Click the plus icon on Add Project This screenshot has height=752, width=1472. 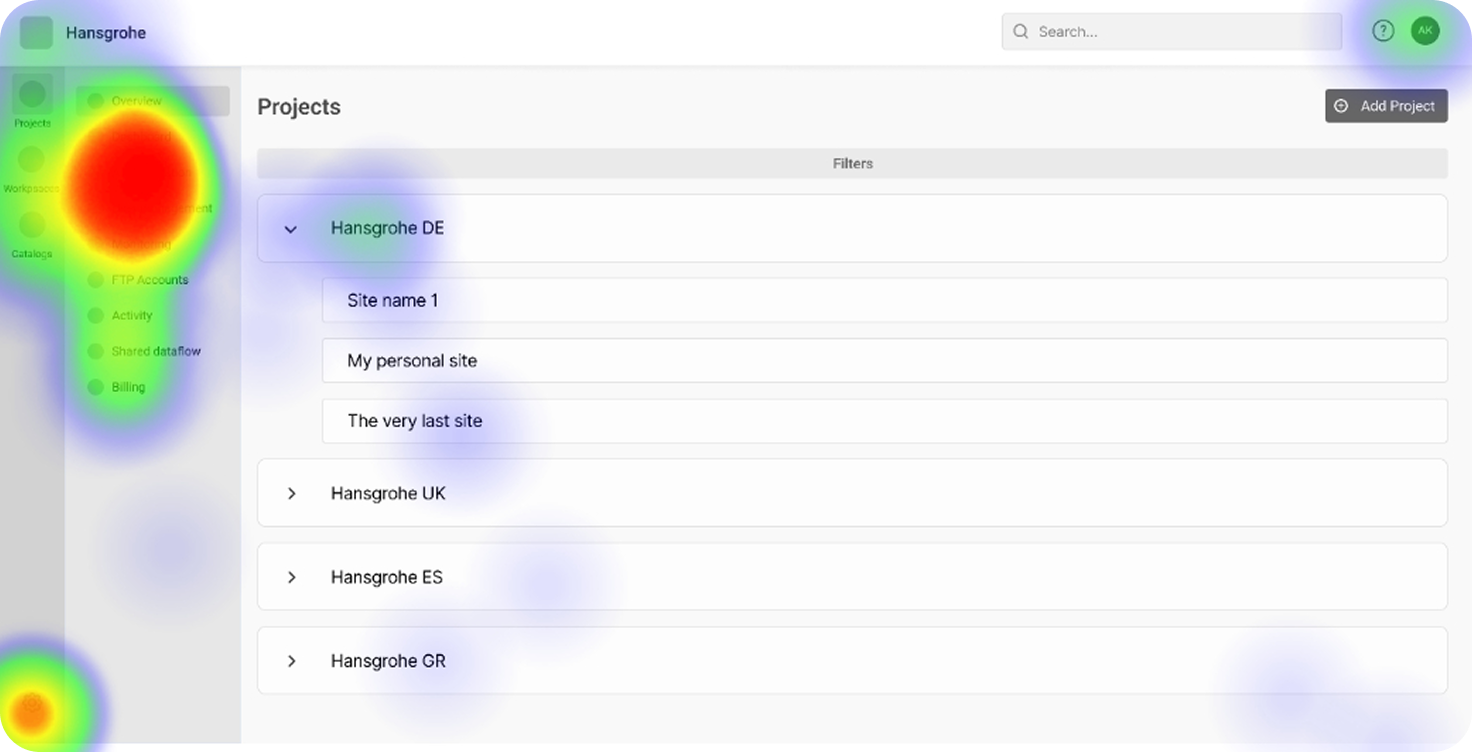click(x=1342, y=106)
